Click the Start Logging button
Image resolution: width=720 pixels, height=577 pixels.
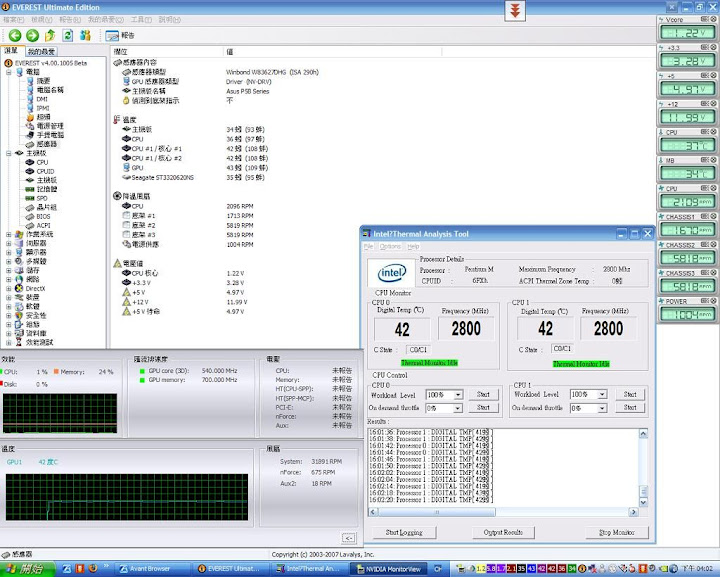[x=404, y=533]
